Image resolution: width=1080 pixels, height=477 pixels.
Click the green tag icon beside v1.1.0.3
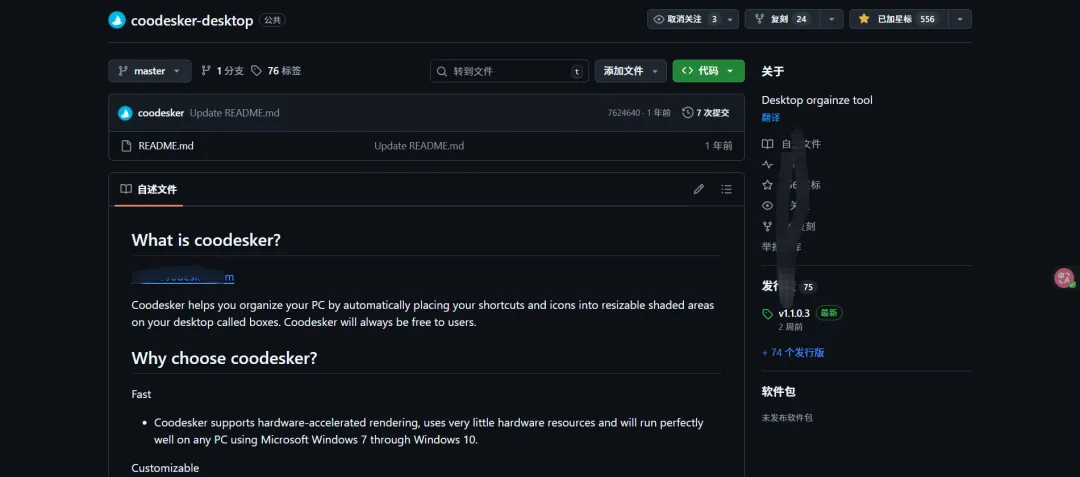pos(767,314)
